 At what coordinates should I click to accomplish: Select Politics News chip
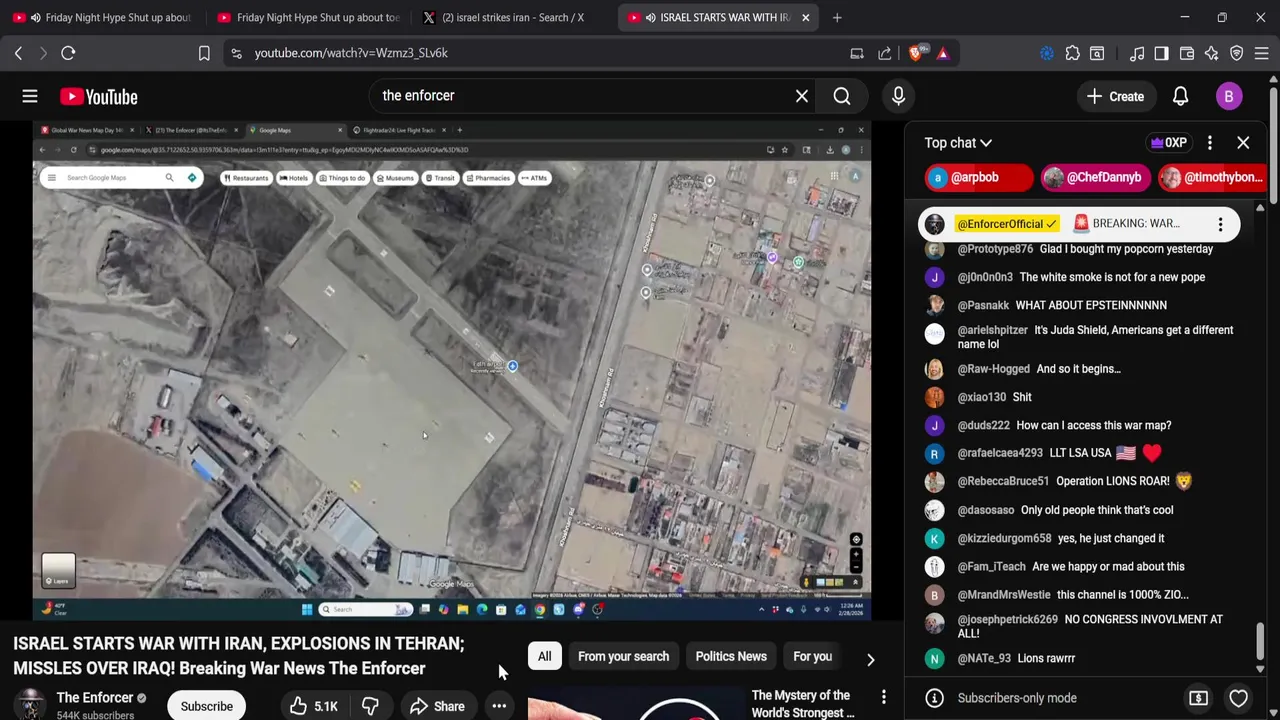(731, 656)
